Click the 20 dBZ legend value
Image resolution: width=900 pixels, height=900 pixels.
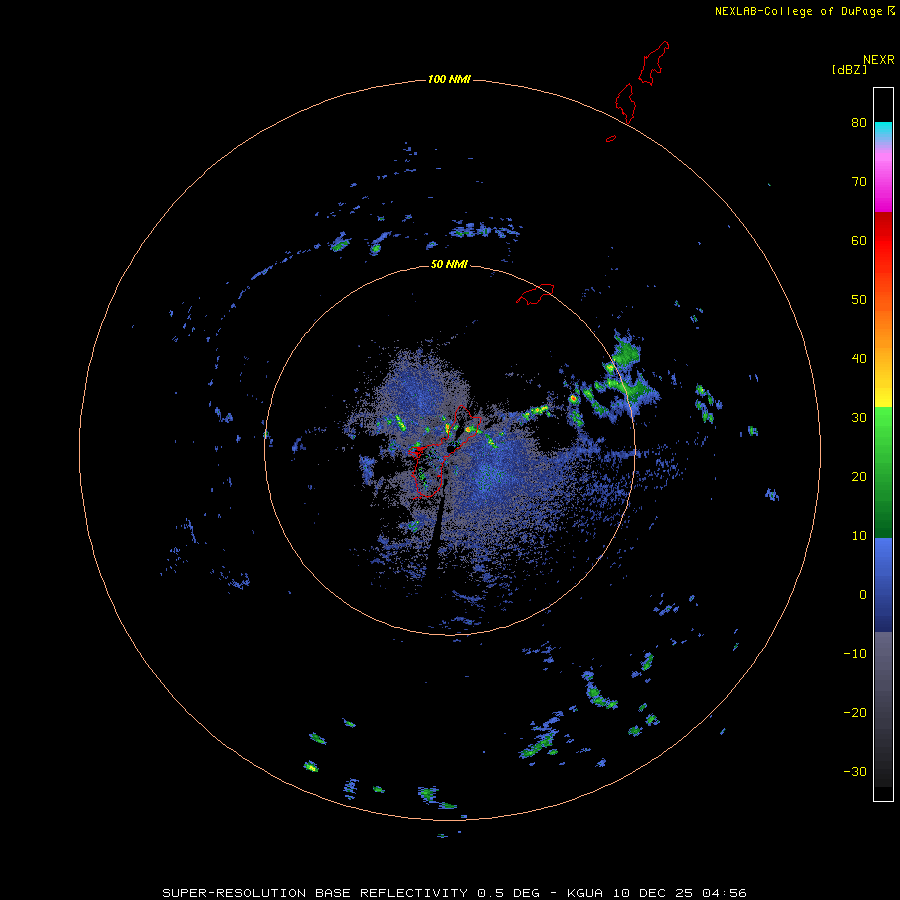point(859,477)
